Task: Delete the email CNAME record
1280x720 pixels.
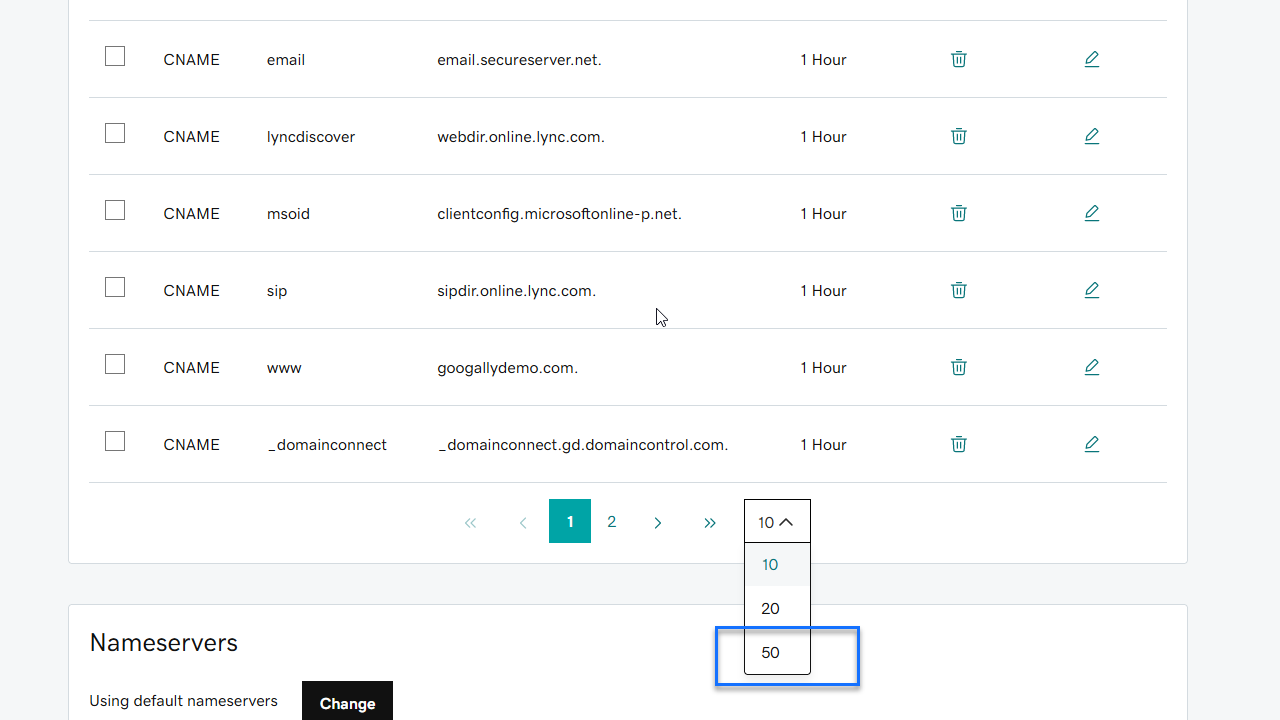Action: point(958,59)
